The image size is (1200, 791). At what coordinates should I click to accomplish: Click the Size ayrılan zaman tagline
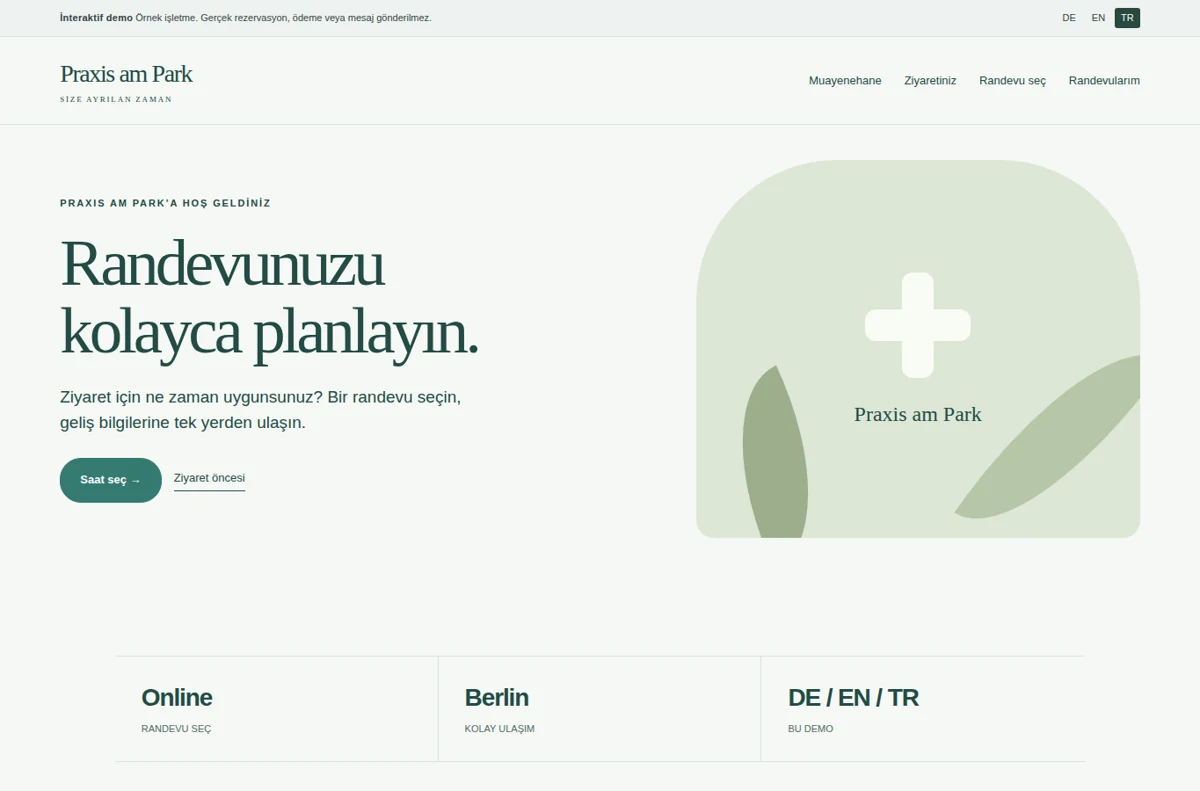(116, 100)
